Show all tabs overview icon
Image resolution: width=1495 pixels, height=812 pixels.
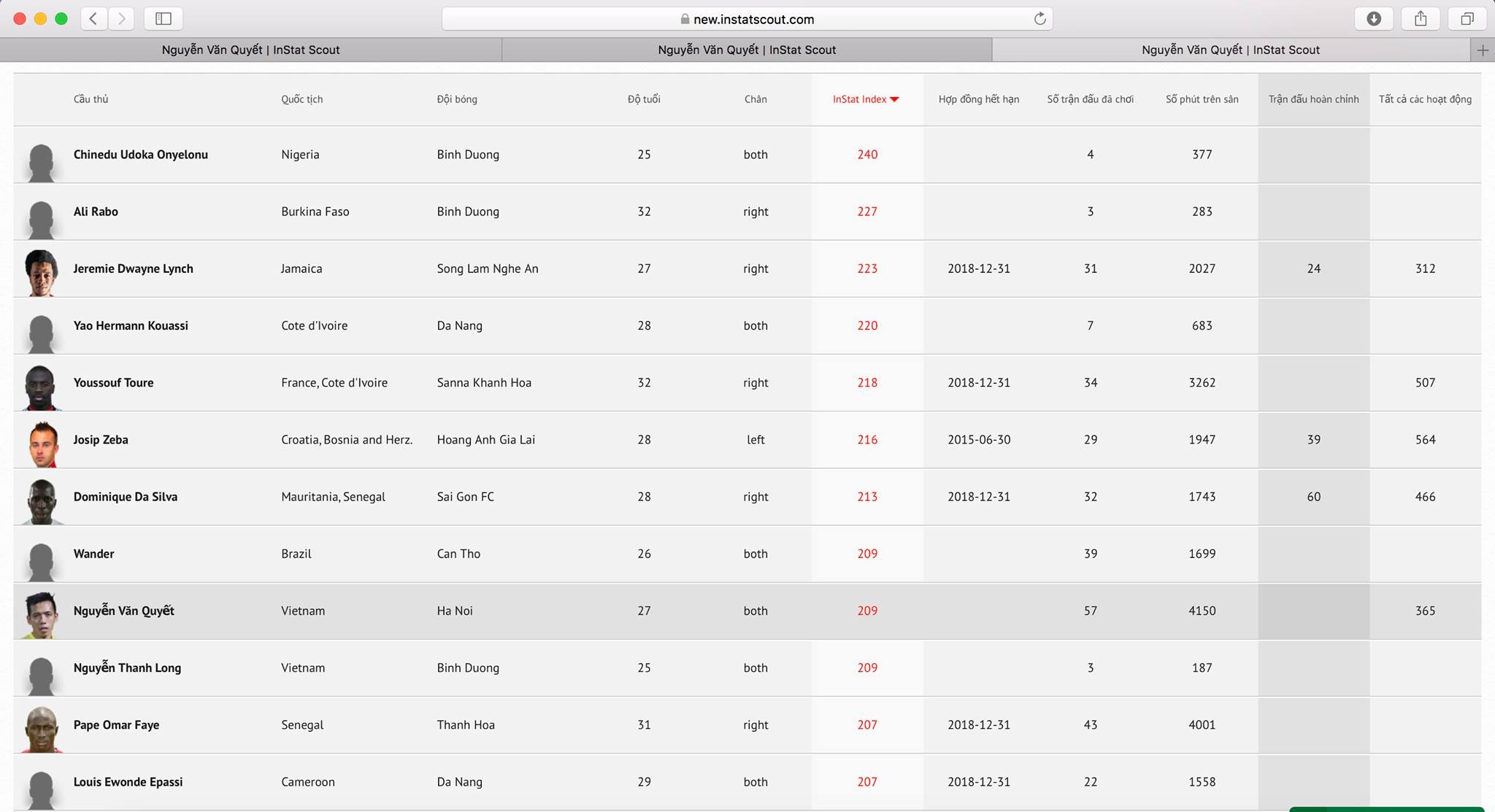(x=1467, y=19)
